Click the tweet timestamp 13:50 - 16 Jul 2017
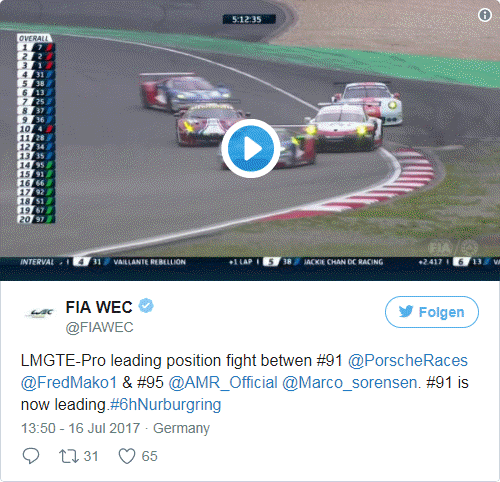This screenshot has width=500, height=482. [80, 428]
